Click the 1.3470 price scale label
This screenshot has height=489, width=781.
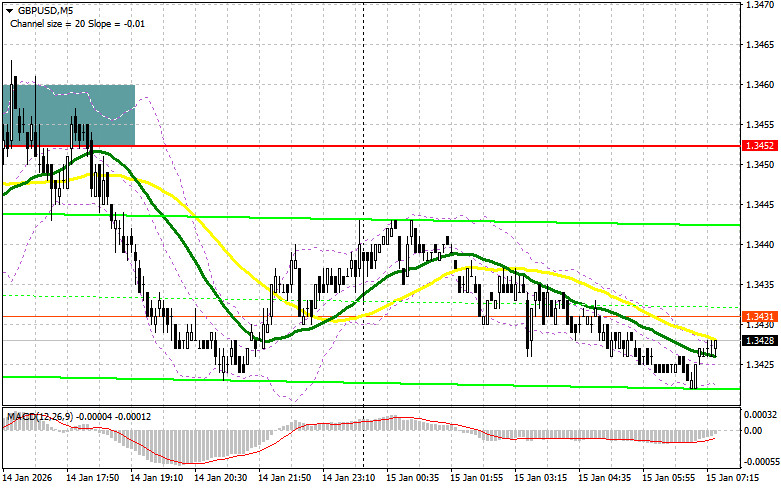pyautogui.click(x=758, y=5)
